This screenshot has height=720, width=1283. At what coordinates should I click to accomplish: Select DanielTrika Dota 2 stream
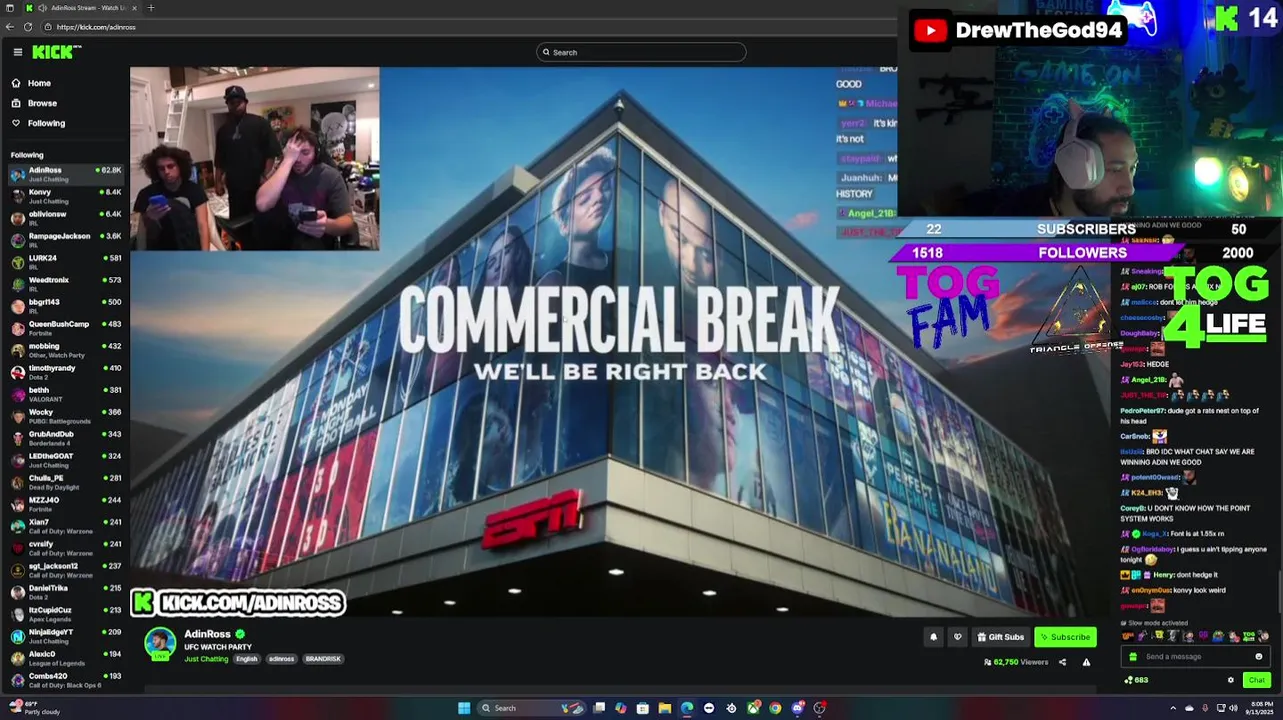[65, 592]
